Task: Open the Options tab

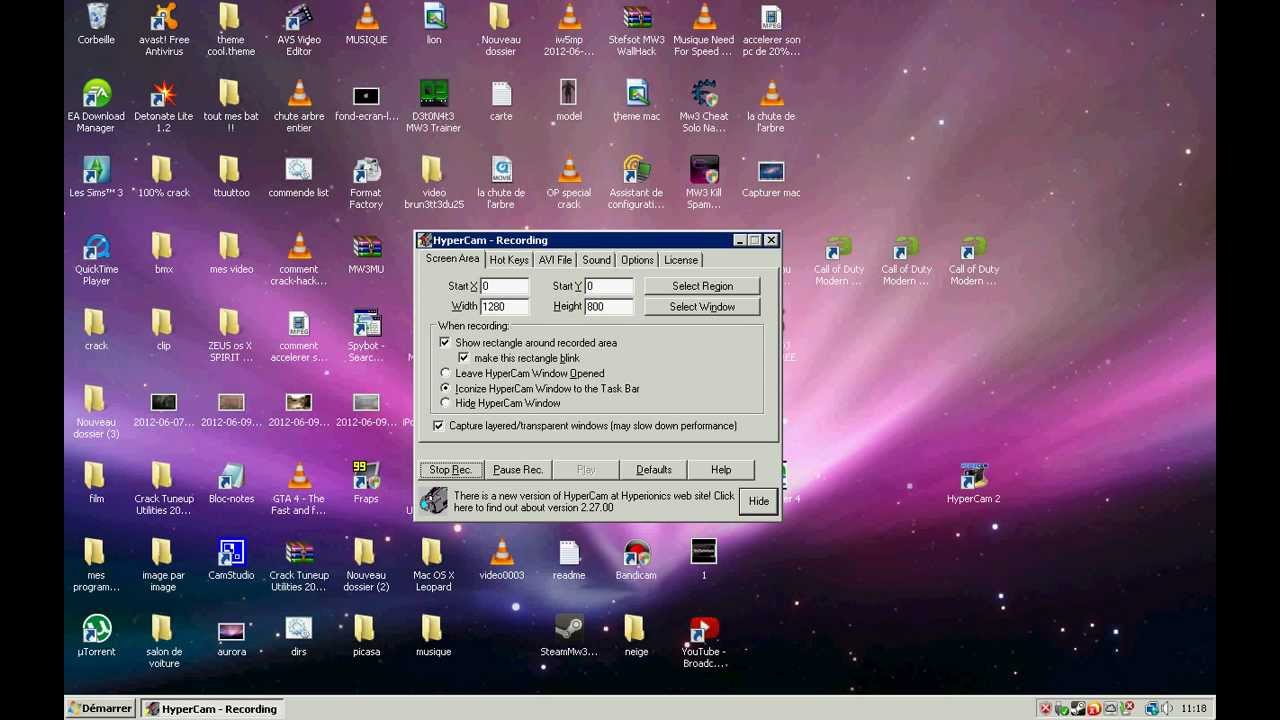Action: click(x=637, y=260)
